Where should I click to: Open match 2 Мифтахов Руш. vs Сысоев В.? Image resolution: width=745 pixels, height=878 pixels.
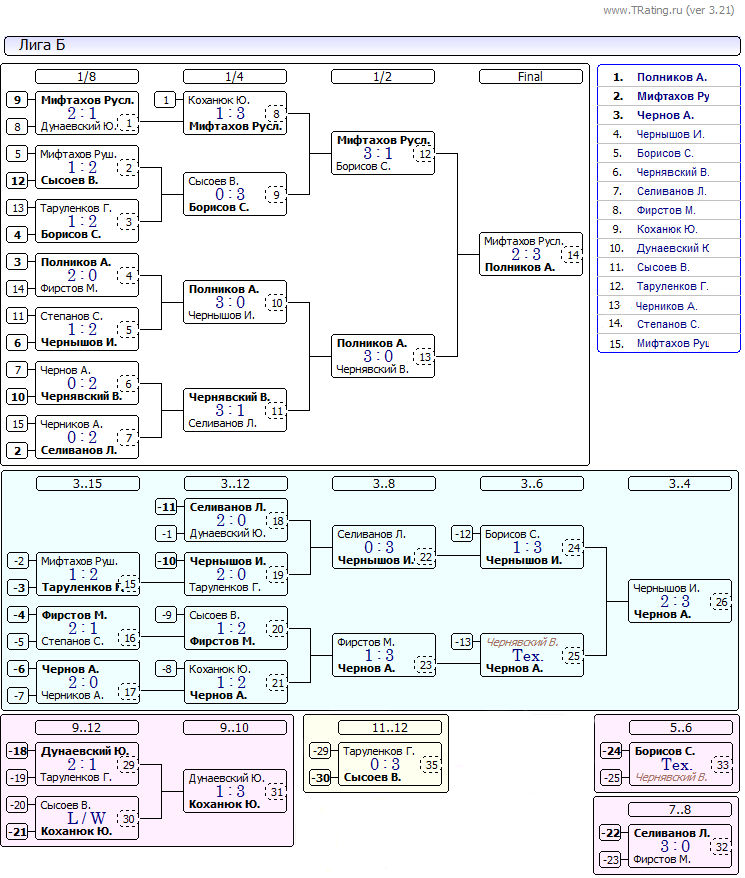tap(87, 167)
